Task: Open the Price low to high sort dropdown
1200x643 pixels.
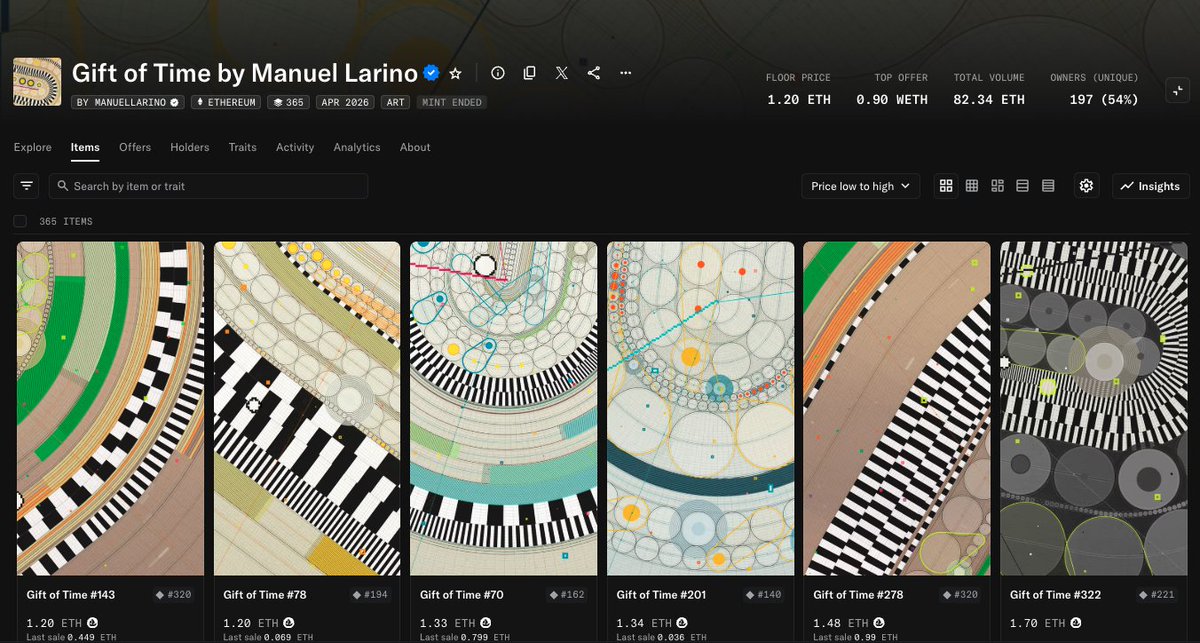Action: click(x=860, y=186)
